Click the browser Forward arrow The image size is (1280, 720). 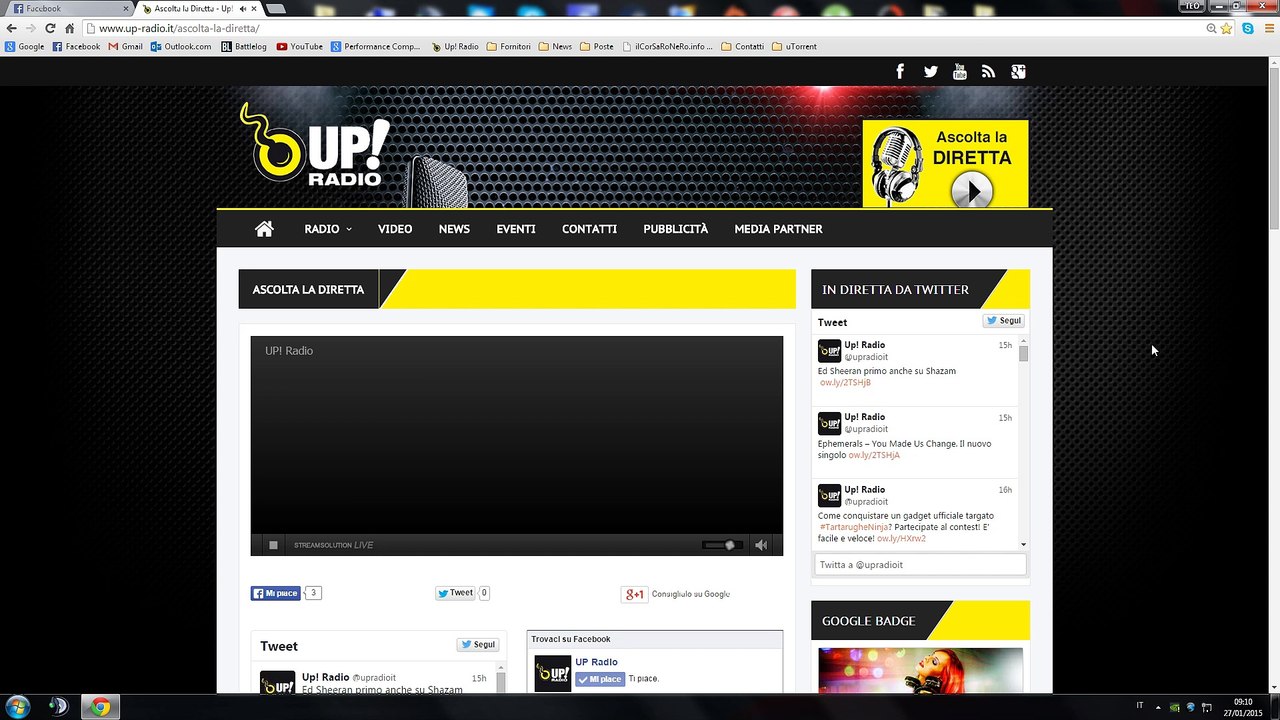[x=31, y=29]
